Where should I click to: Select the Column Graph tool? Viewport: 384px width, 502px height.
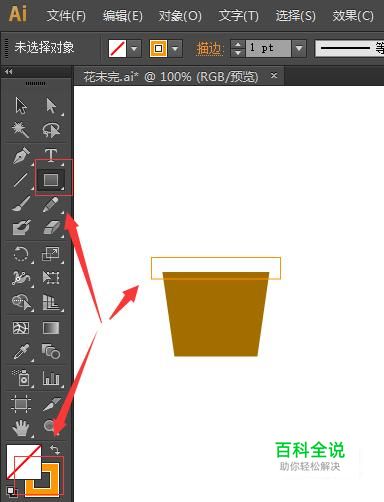pyautogui.click(x=51, y=378)
